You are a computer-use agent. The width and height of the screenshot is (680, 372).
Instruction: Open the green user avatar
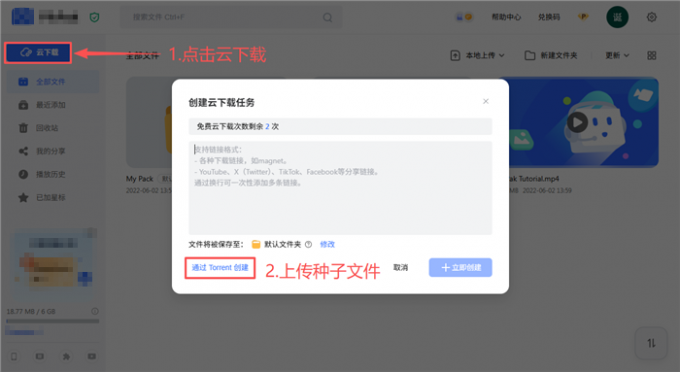click(617, 17)
